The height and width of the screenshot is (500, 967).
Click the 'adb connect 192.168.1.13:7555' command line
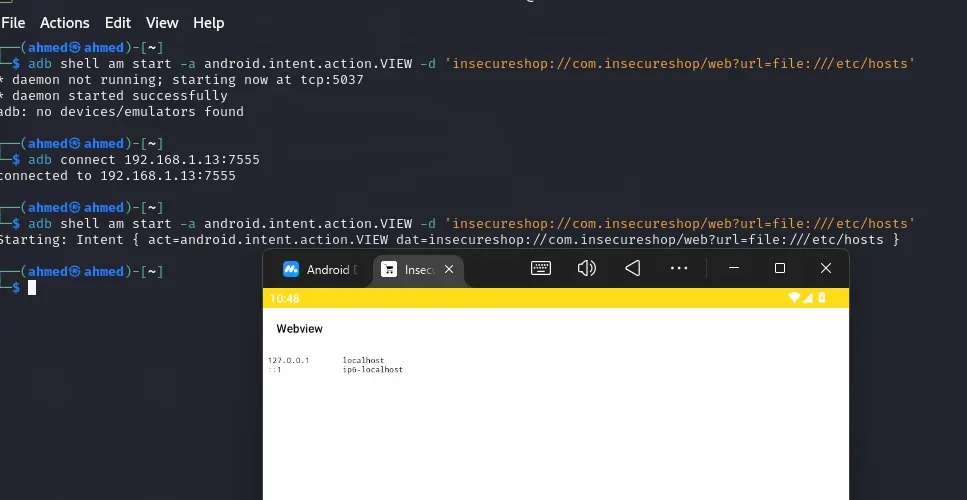coord(144,160)
